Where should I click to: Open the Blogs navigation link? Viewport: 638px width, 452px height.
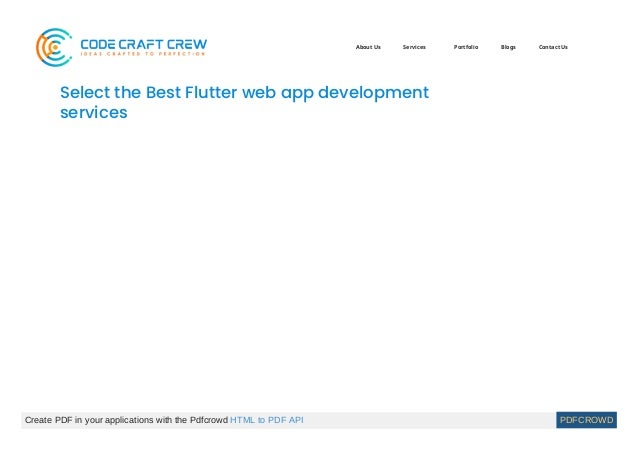pyautogui.click(x=508, y=47)
